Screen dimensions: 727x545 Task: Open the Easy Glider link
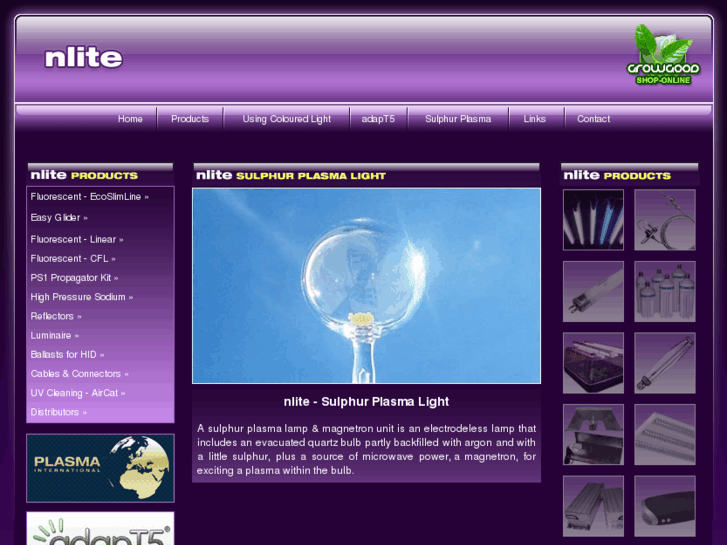[x=59, y=218]
